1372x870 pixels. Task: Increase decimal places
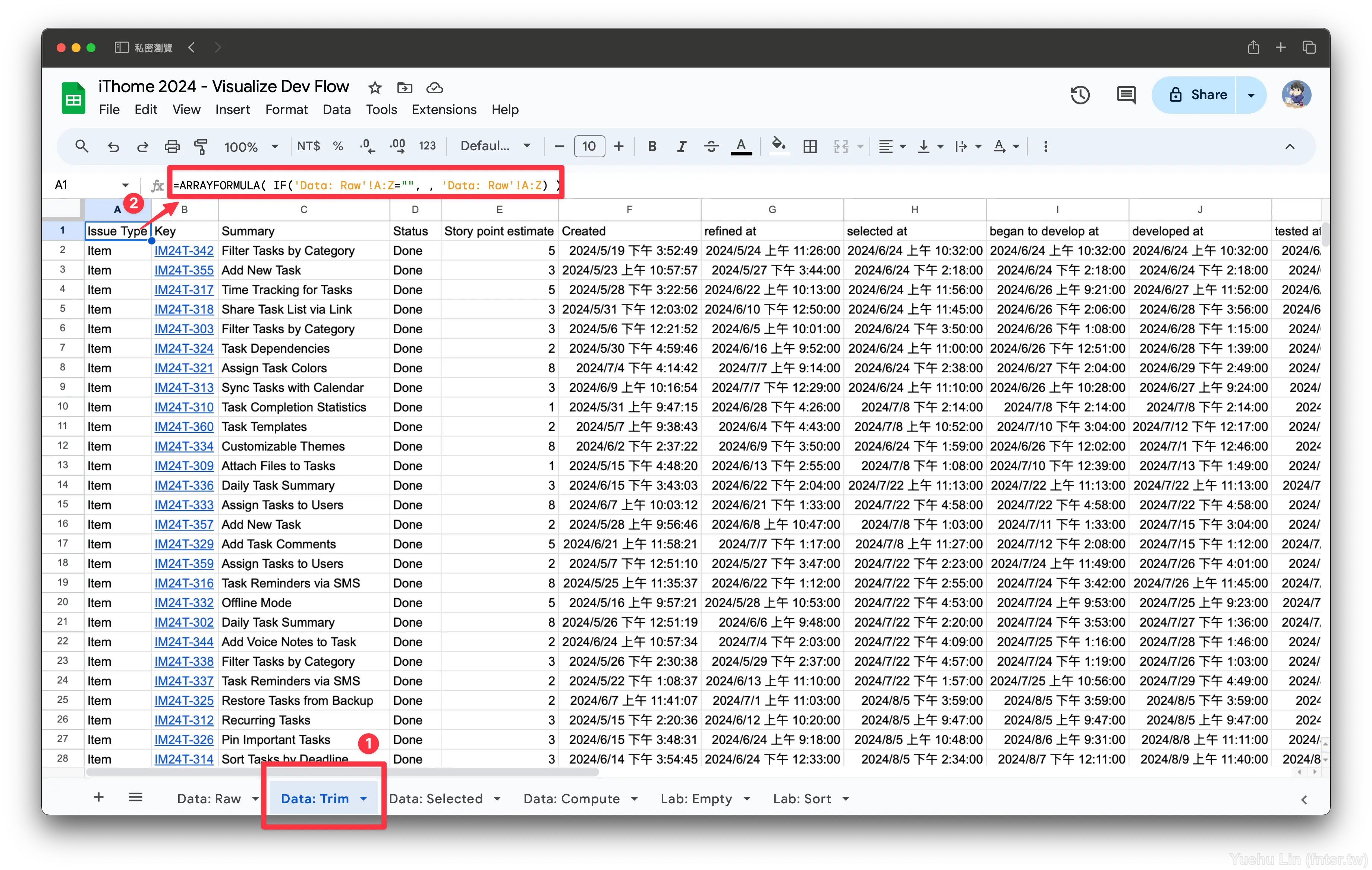click(x=398, y=146)
